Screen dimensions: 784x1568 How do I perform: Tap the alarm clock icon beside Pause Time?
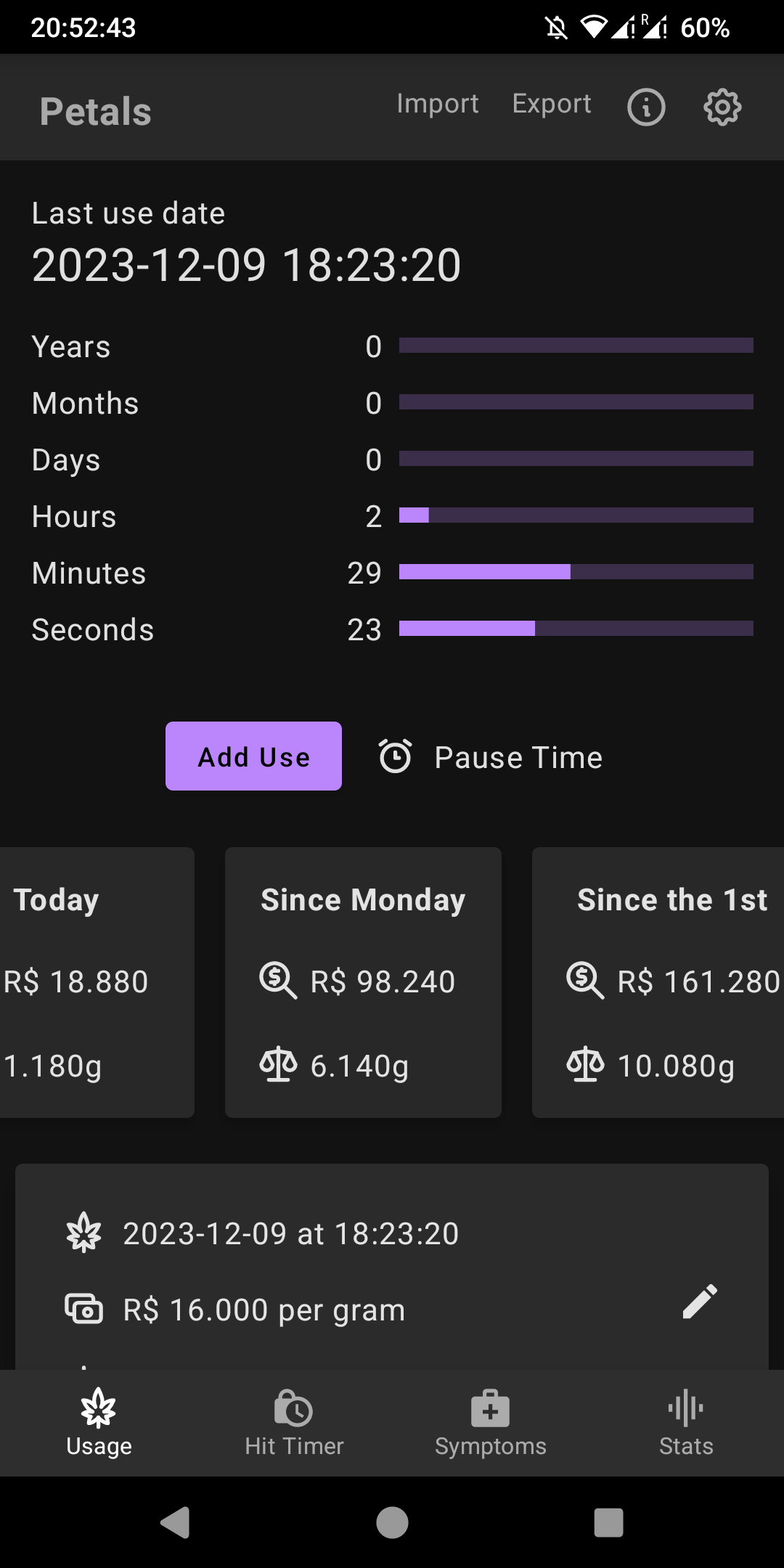(x=396, y=756)
